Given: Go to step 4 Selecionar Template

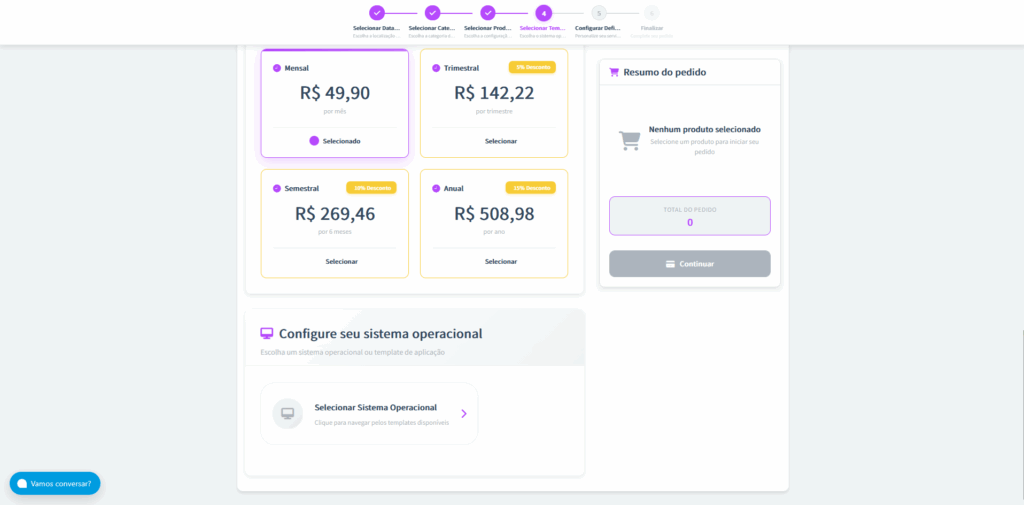Looking at the screenshot, I should click(543, 13).
